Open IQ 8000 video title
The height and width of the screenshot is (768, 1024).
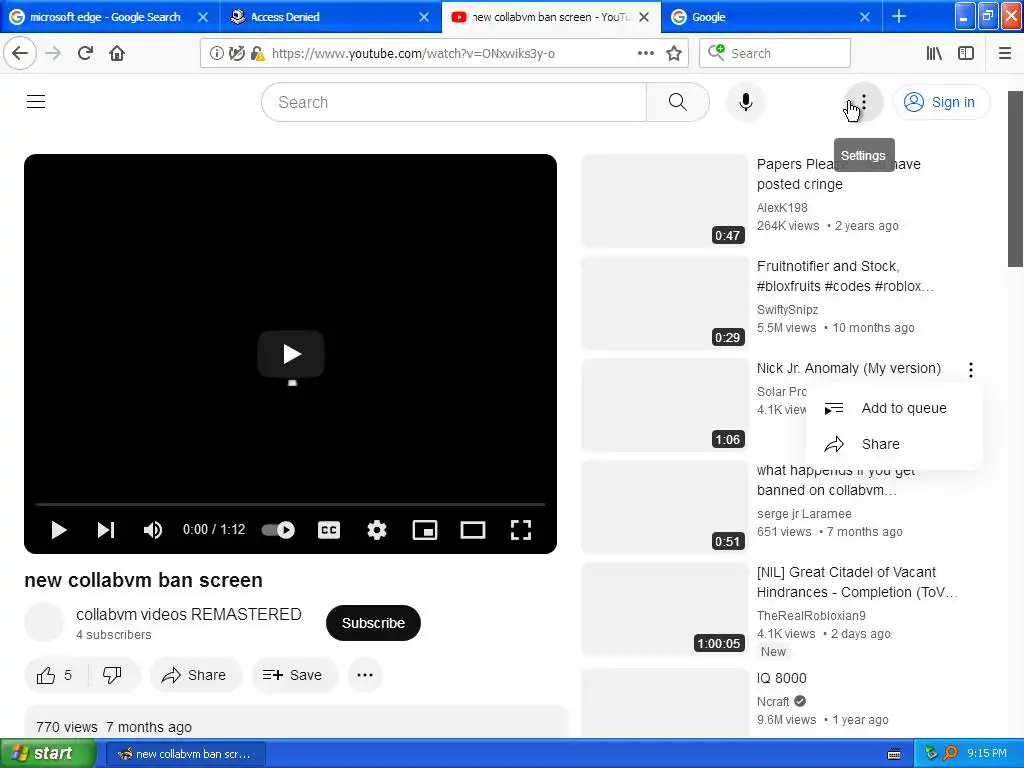(782, 678)
